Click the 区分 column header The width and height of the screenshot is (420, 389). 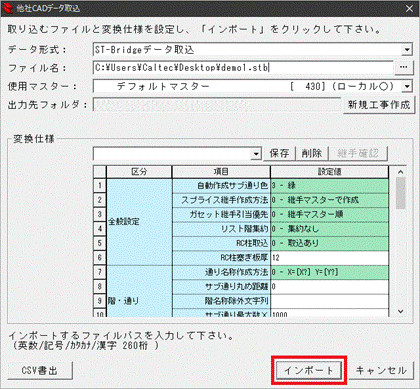[139, 172]
